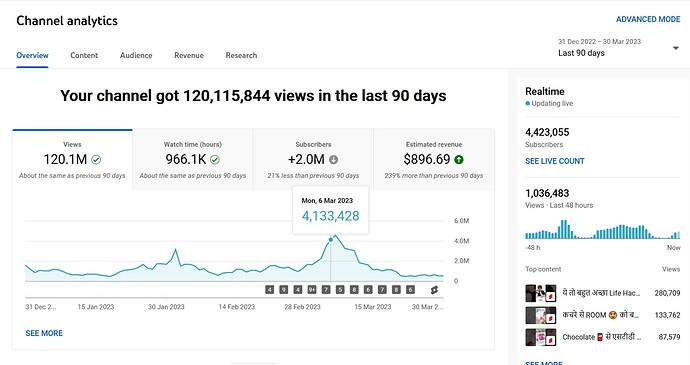Click the 'Chocolate' top content title
Screen dimensions: 690x365
click(602, 337)
